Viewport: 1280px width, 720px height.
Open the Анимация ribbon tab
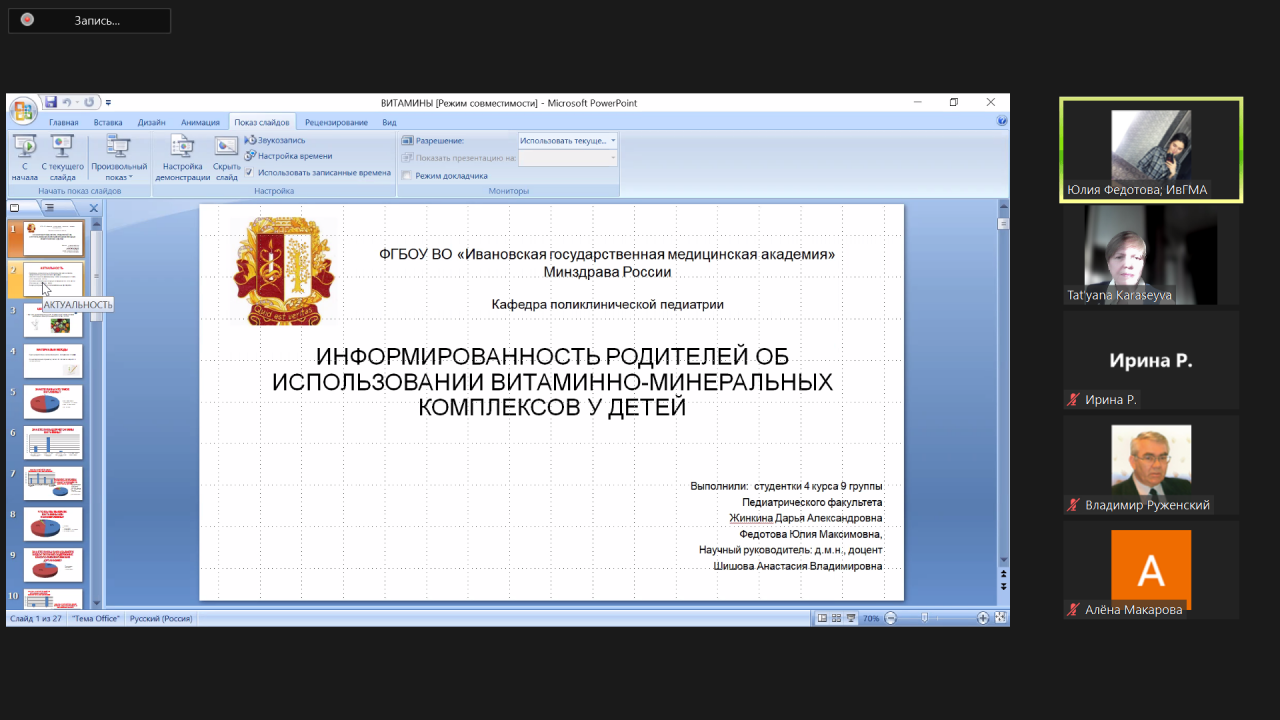[200, 122]
